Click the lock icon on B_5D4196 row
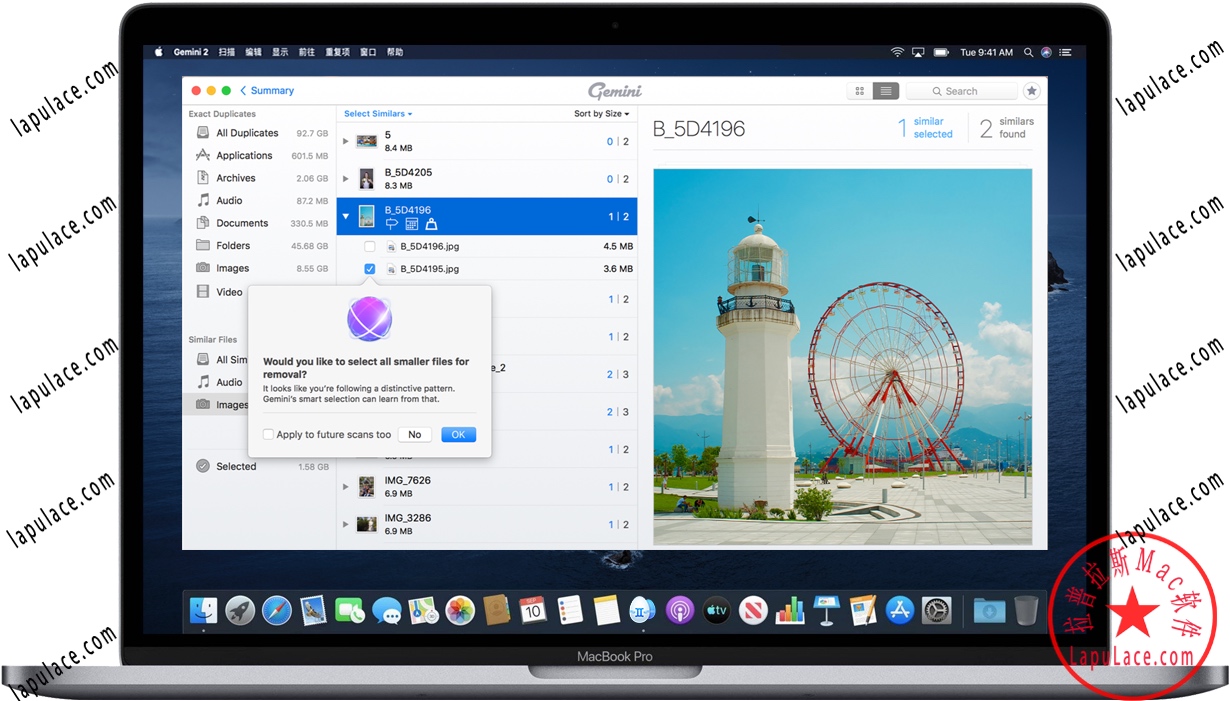 point(432,224)
